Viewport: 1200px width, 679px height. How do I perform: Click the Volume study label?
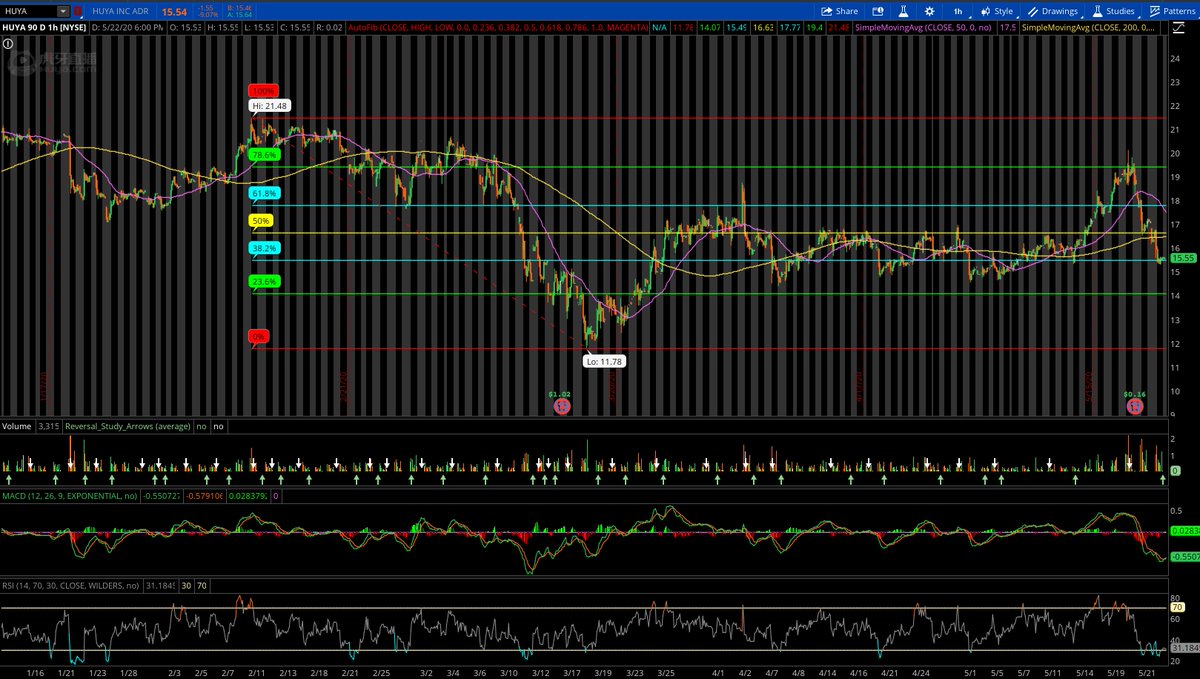(x=17, y=426)
